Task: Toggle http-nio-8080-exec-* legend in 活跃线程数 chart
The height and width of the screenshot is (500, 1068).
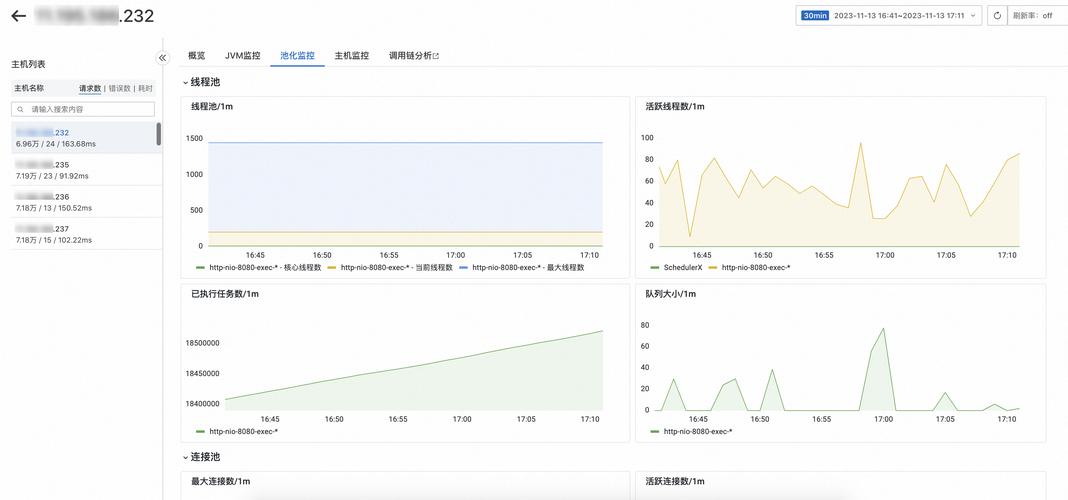Action: tap(749, 268)
